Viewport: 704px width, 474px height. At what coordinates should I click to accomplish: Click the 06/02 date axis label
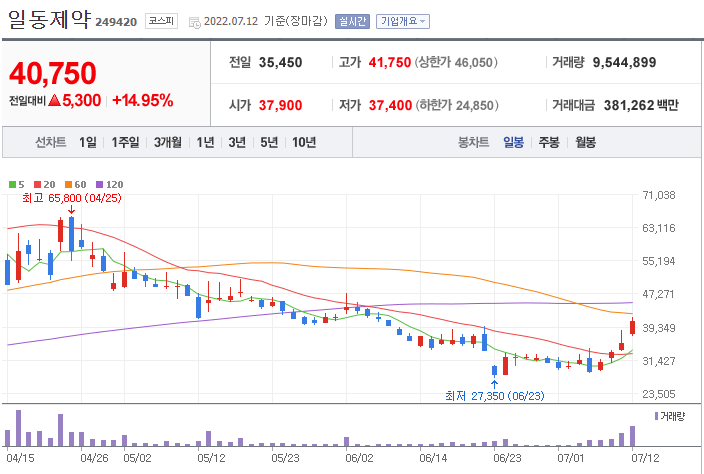coord(359,458)
